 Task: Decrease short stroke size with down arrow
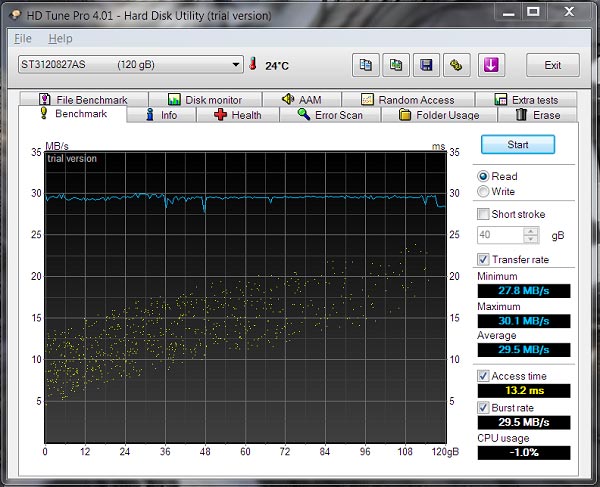click(x=531, y=239)
